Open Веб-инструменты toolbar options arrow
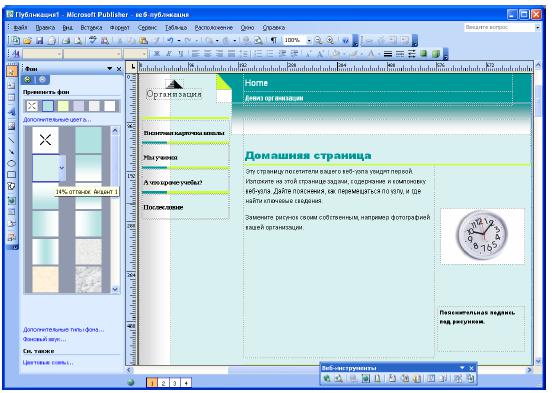The width and height of the screenshot is (552, 393). (462, 368)
